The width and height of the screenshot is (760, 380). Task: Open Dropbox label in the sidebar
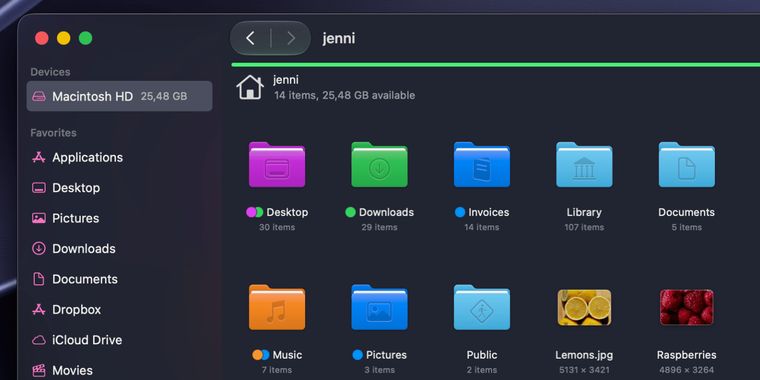point(77,309)
